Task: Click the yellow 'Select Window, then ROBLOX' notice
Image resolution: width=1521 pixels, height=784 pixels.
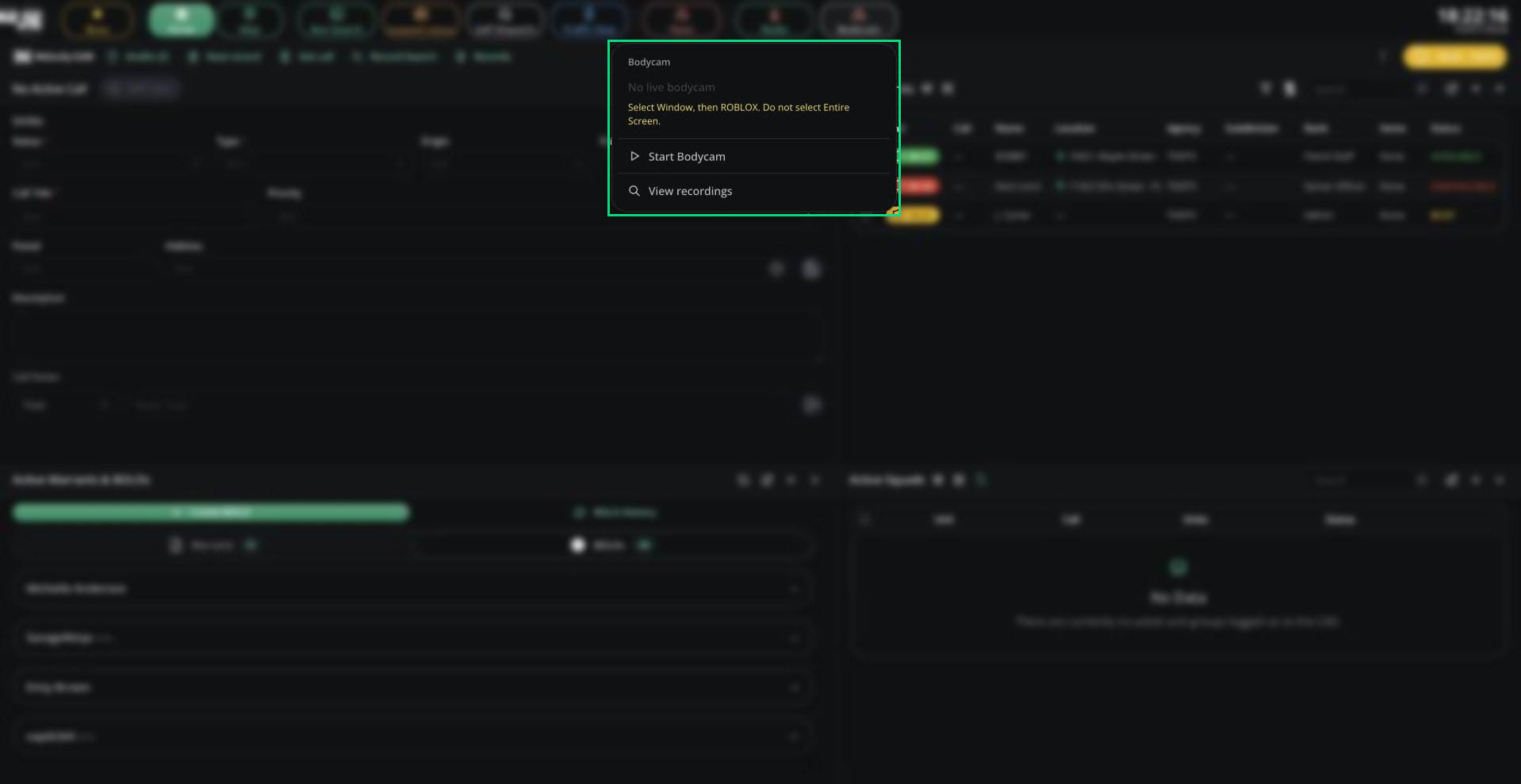Action: coord(738,114)
